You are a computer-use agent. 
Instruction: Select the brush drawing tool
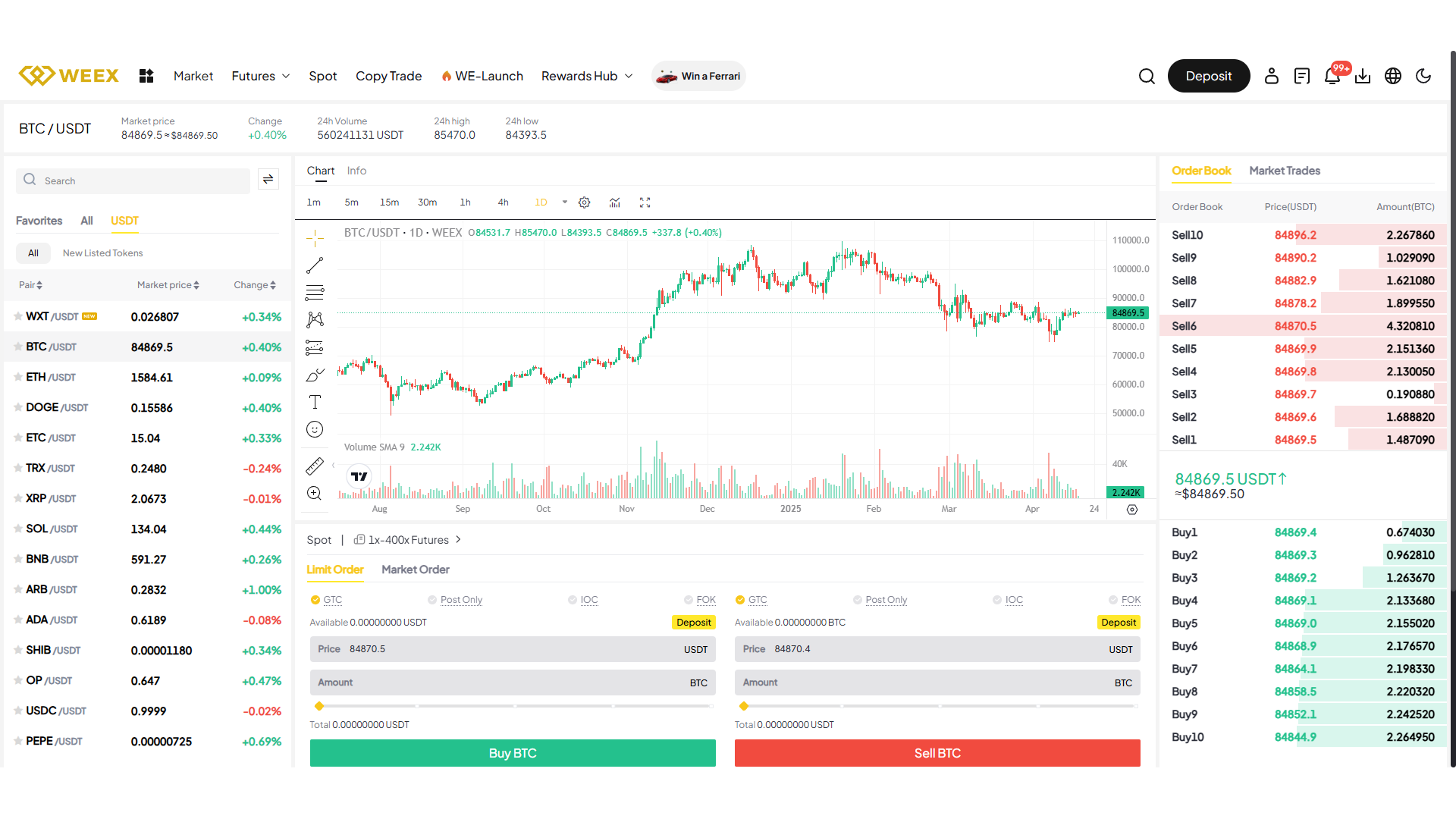[x=315, y=375]
